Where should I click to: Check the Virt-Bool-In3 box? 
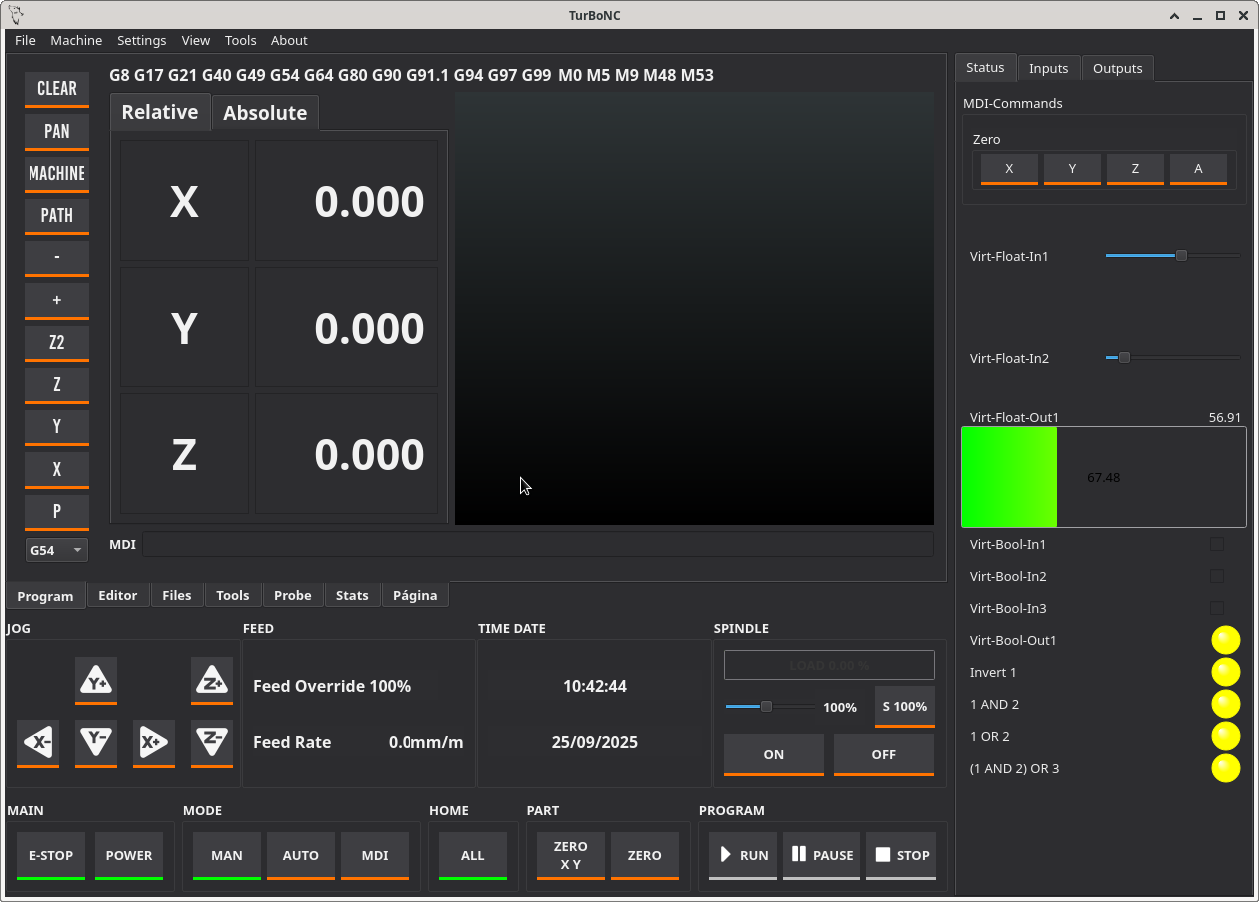(x=1217, y=608)
